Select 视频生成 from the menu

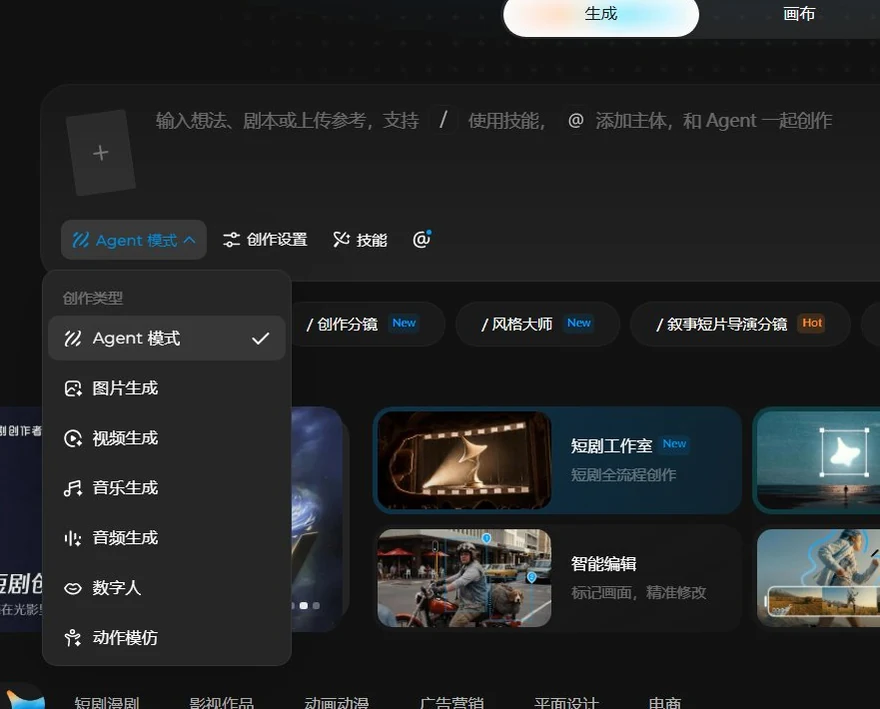167,438
